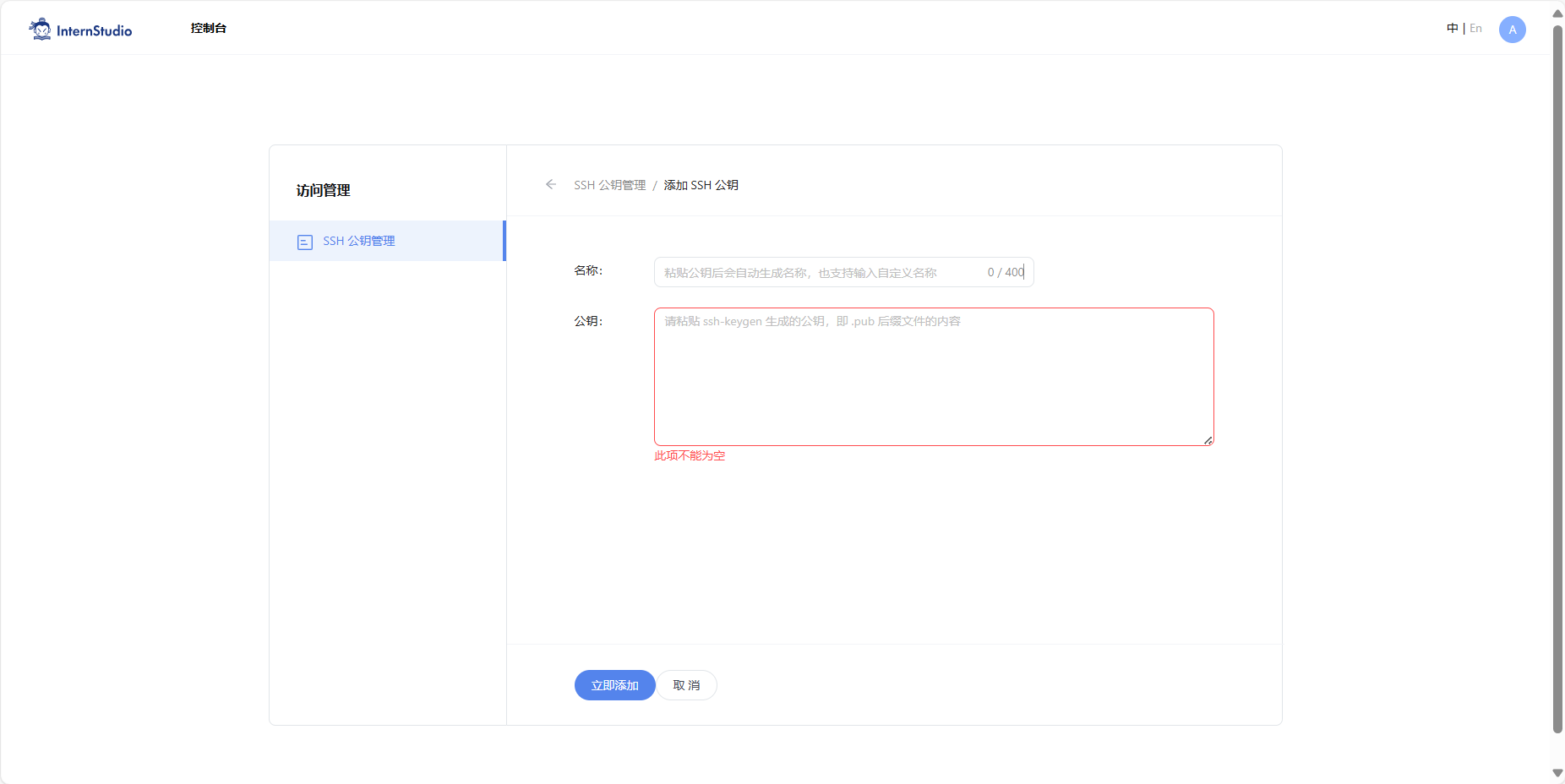Focus the 名称 name input field
The height and width of the screenshot is (784, 1565).
815,273
